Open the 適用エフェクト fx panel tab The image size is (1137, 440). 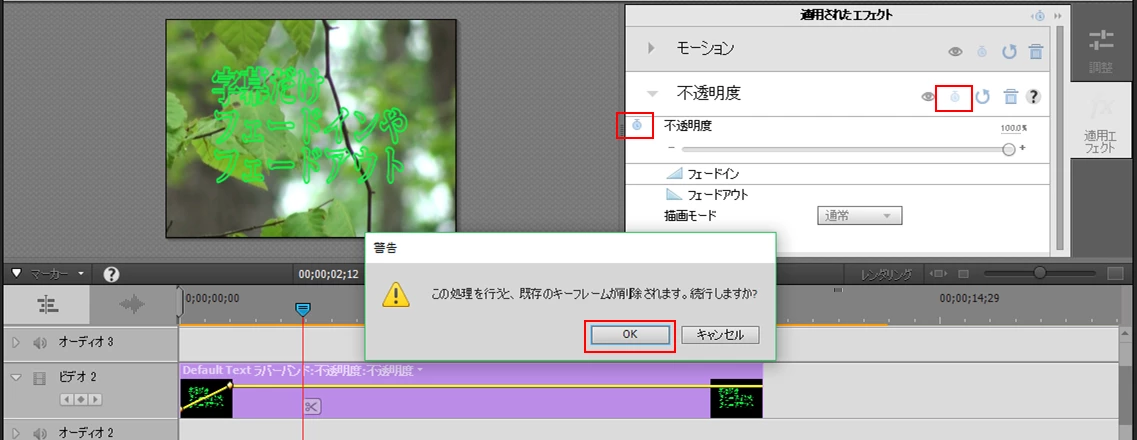coord(1101,122)
